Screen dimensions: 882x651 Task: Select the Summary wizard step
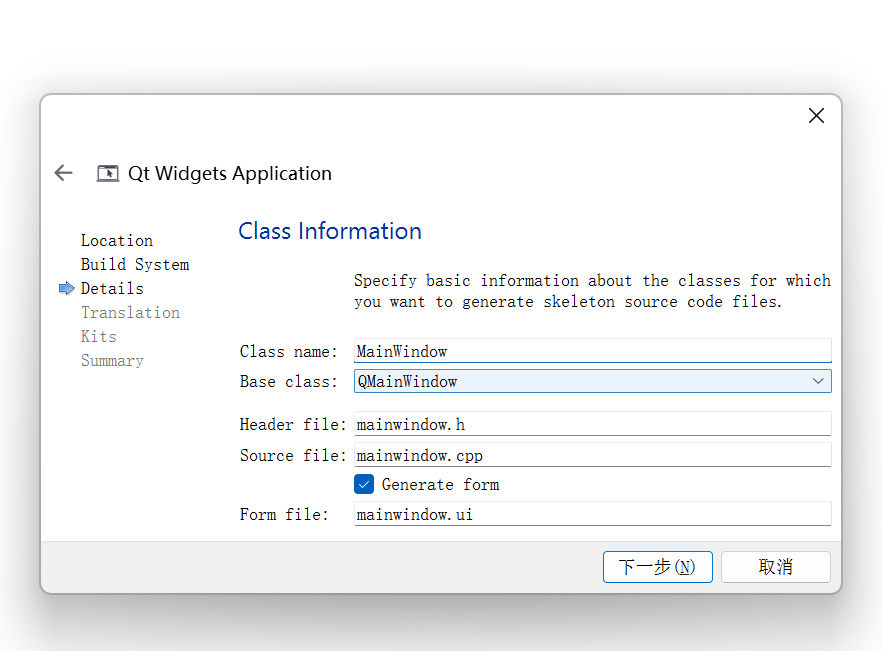tap(112, 361)
